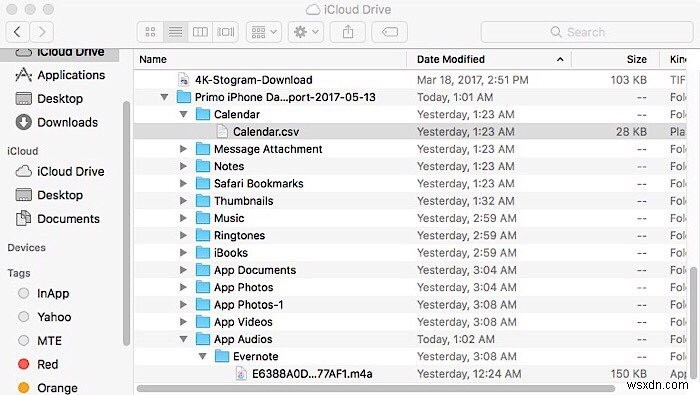700x395 pixels.
Task: Sort by Size column header
Action: tap(637, 59)
